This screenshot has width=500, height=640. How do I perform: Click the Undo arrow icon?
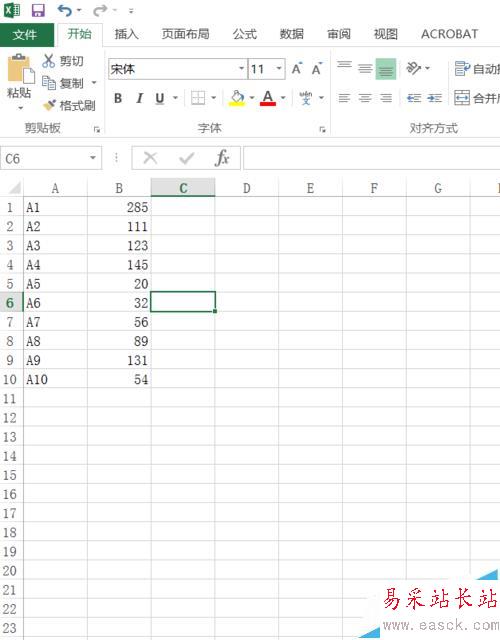point(64,10)
